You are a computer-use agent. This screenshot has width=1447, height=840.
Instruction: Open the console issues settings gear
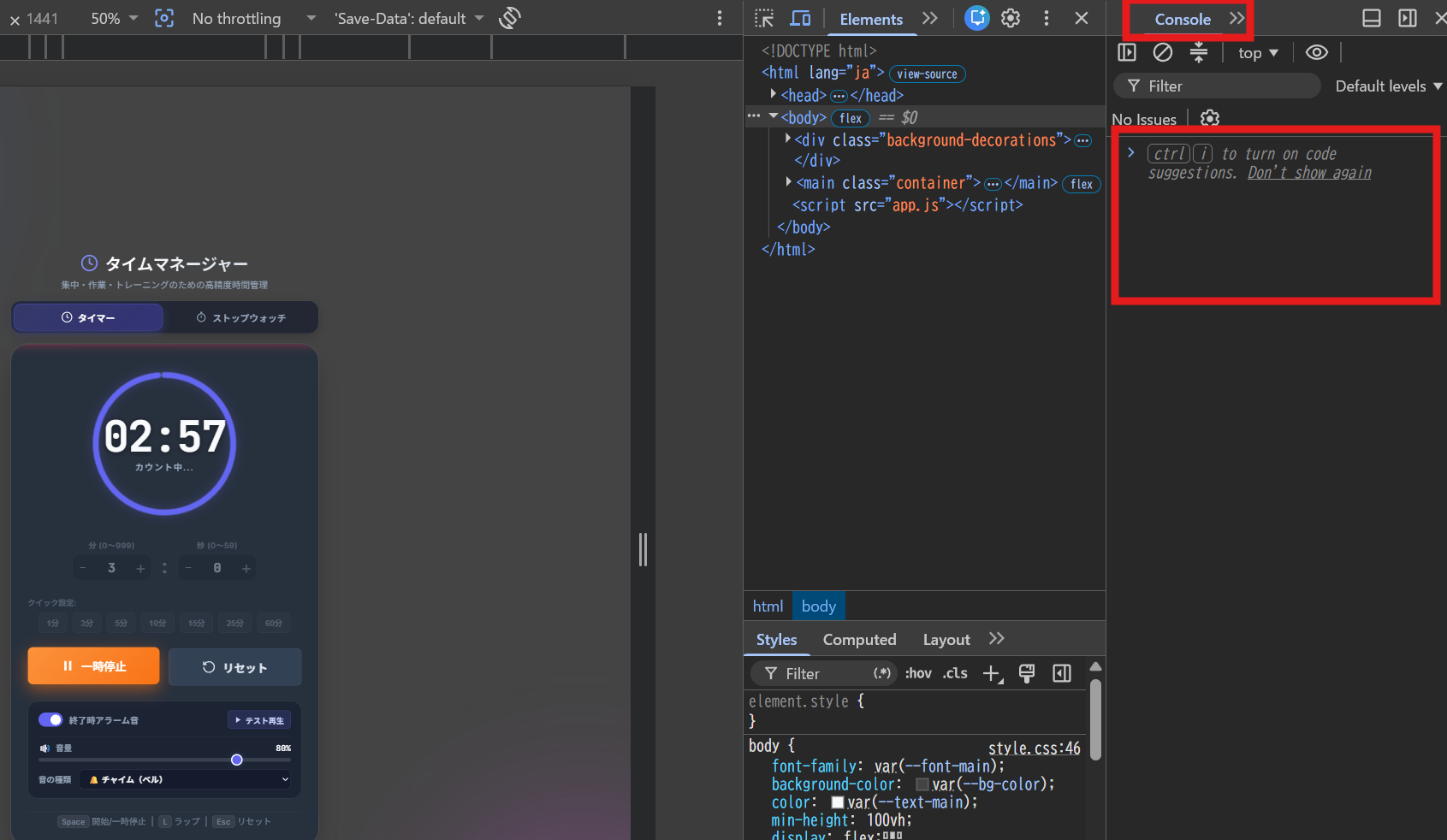1210,118
